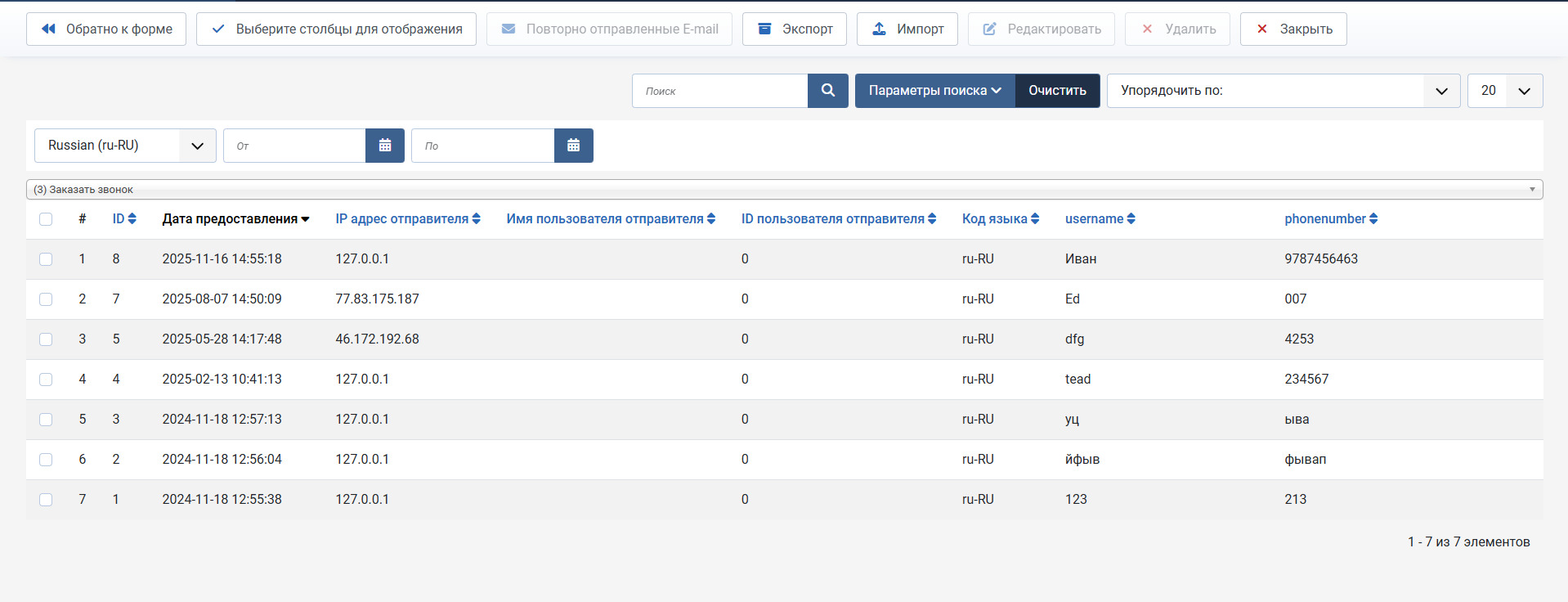
Task: Click username cell 'Иван'
Action: point(1081,259)
